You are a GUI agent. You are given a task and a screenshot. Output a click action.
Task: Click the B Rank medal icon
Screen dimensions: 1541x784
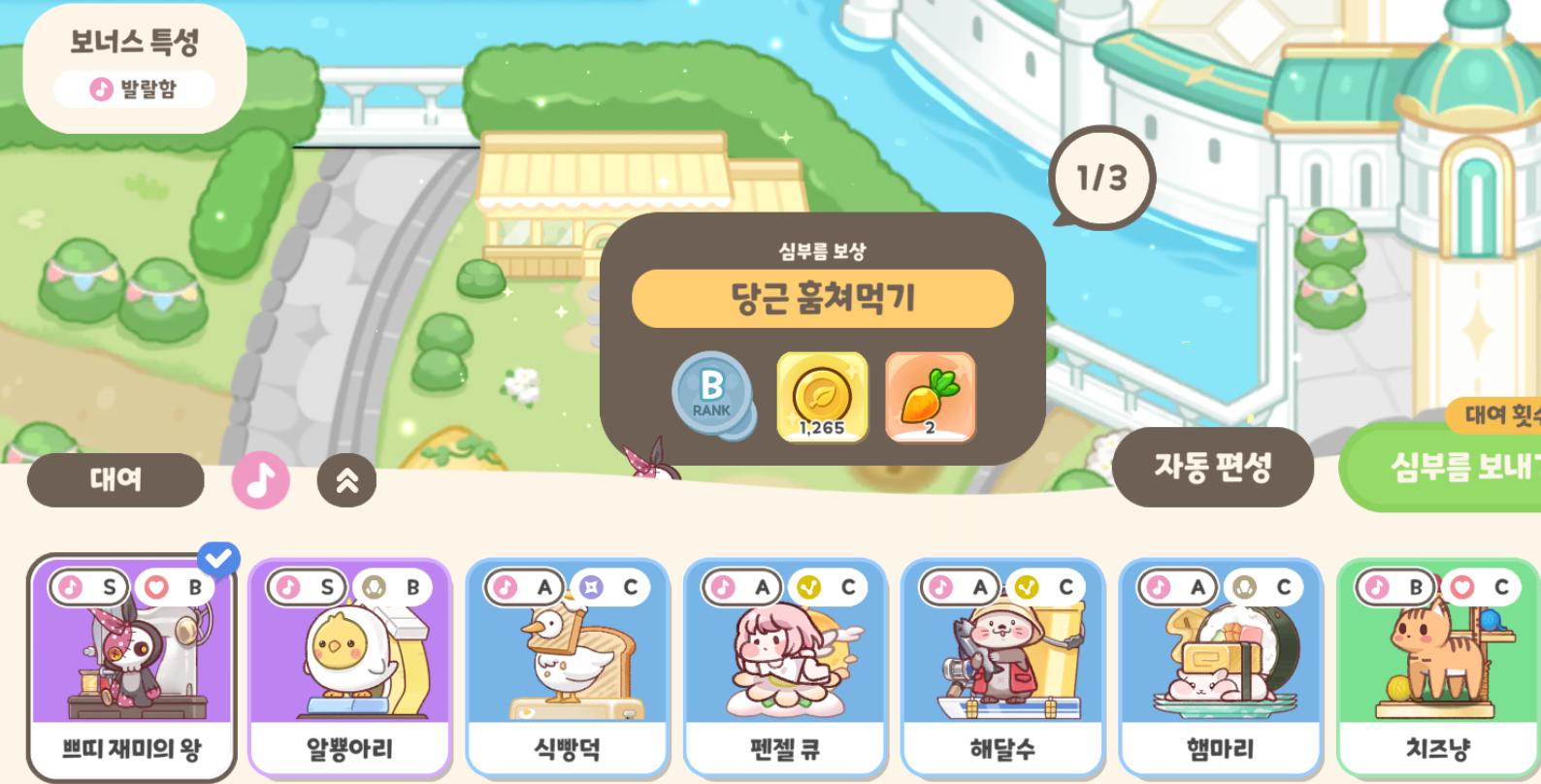click(712, 395)
